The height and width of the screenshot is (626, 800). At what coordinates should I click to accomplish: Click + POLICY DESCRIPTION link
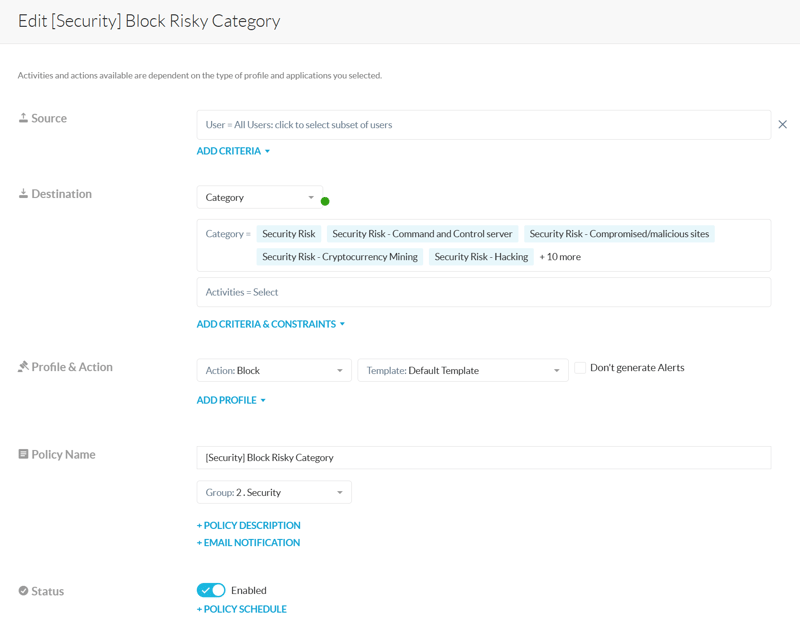click(x=248, y=525)
